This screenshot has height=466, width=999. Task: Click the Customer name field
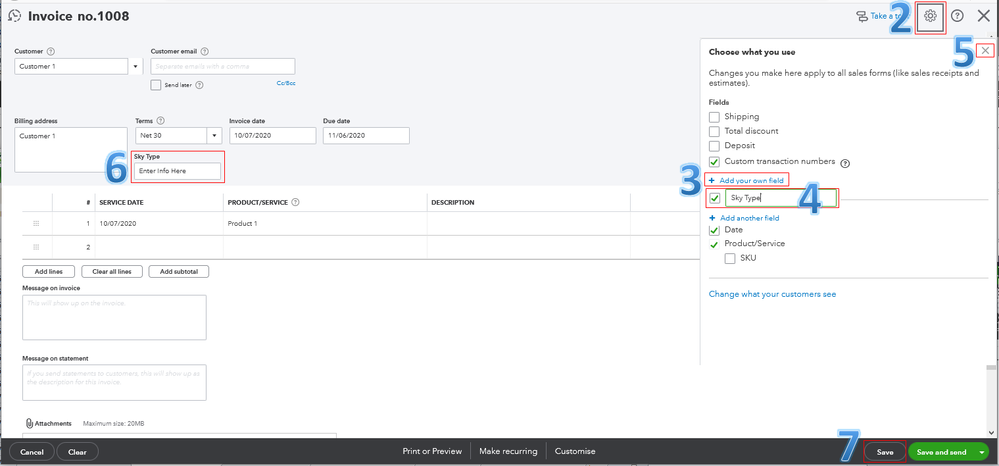[72, 66]
